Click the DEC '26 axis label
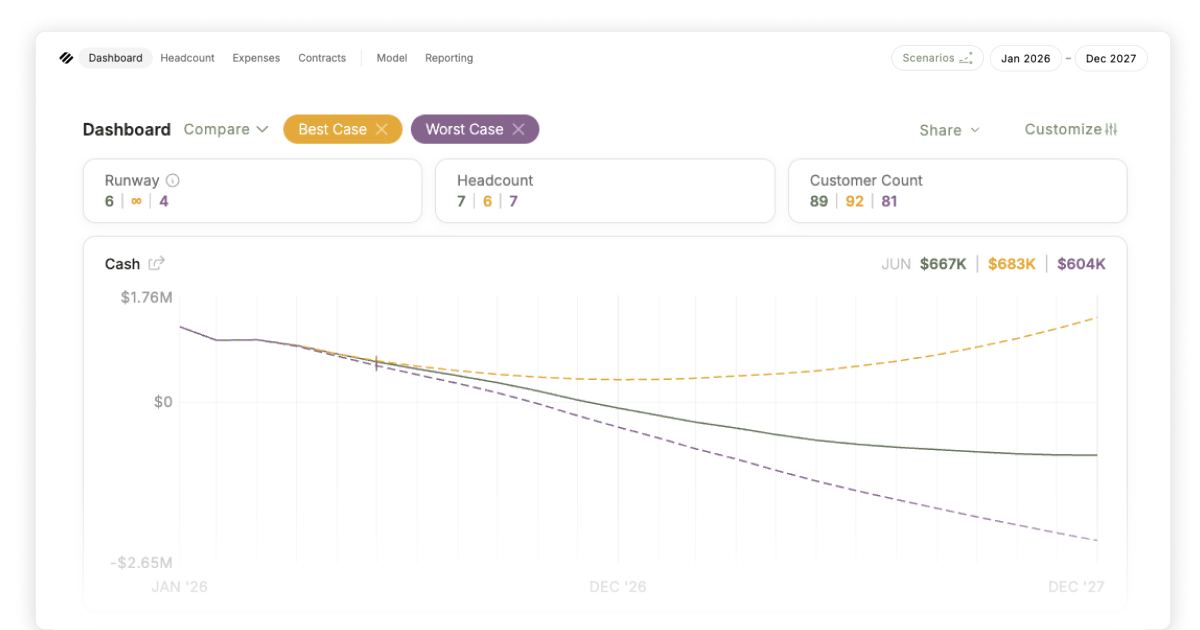 coord(618,586)
